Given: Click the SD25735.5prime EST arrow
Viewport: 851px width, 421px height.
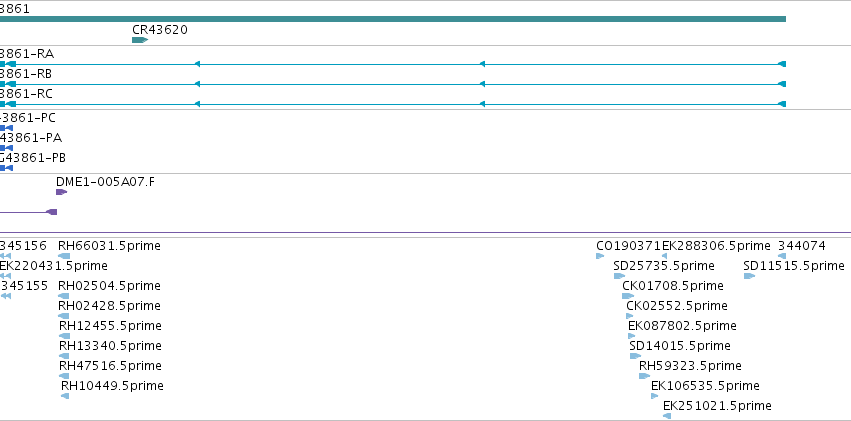Looking at the screenshot, I should (x=619, y=276).
